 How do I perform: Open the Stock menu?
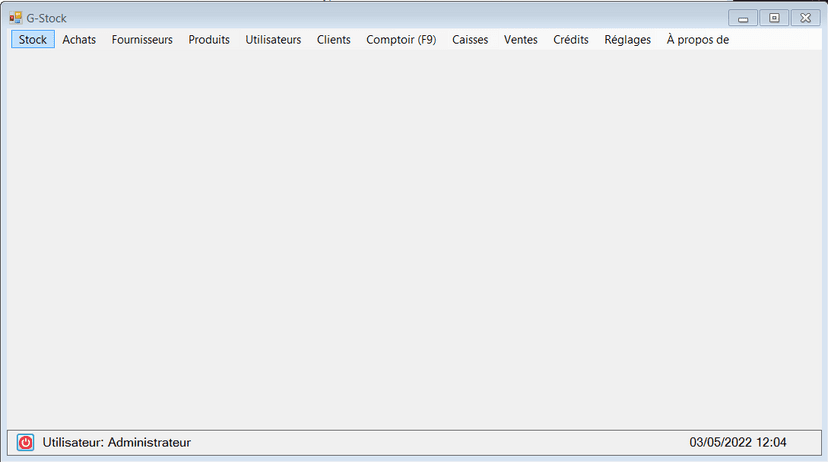pos(33,40)
